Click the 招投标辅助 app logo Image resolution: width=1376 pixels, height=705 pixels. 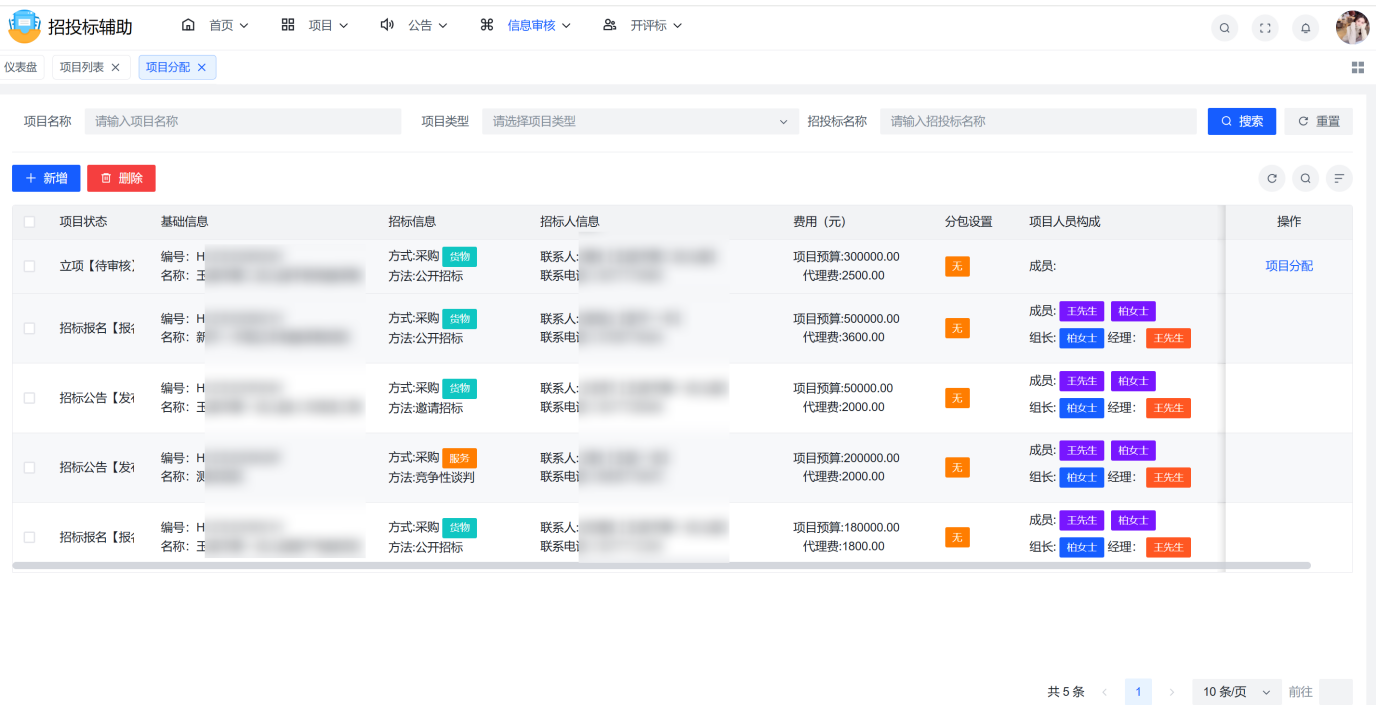click(x=24, y=26)
